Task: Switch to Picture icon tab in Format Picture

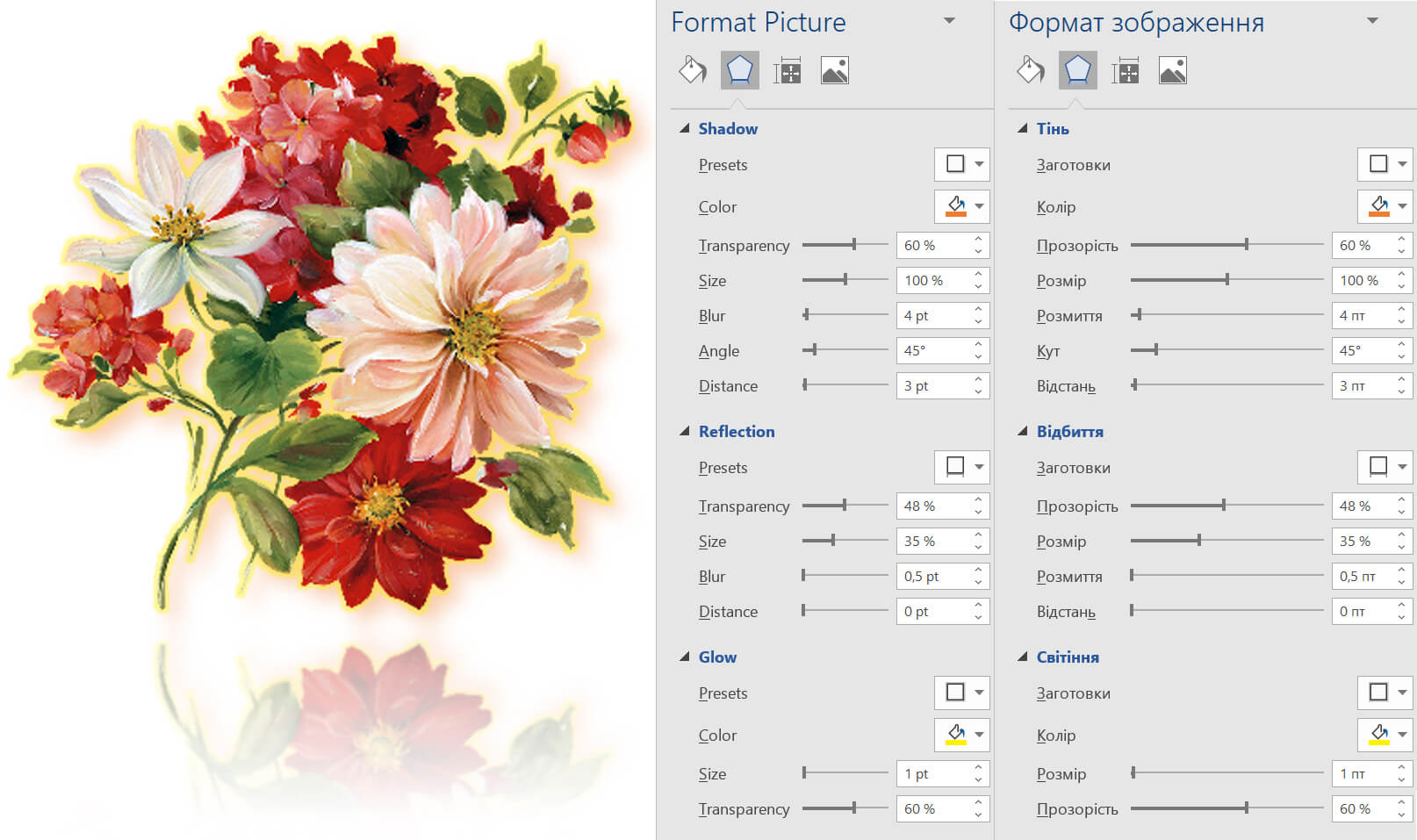Action: tap(834, 70)
